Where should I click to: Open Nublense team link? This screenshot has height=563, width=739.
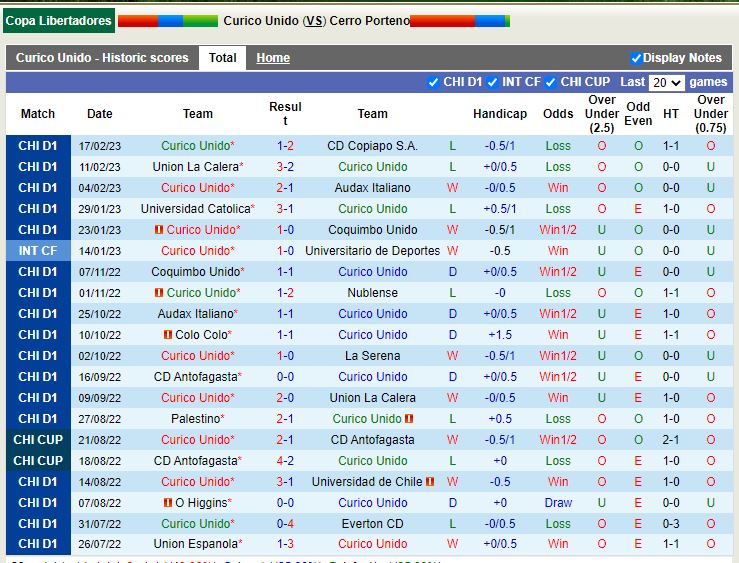click(372, 293)
